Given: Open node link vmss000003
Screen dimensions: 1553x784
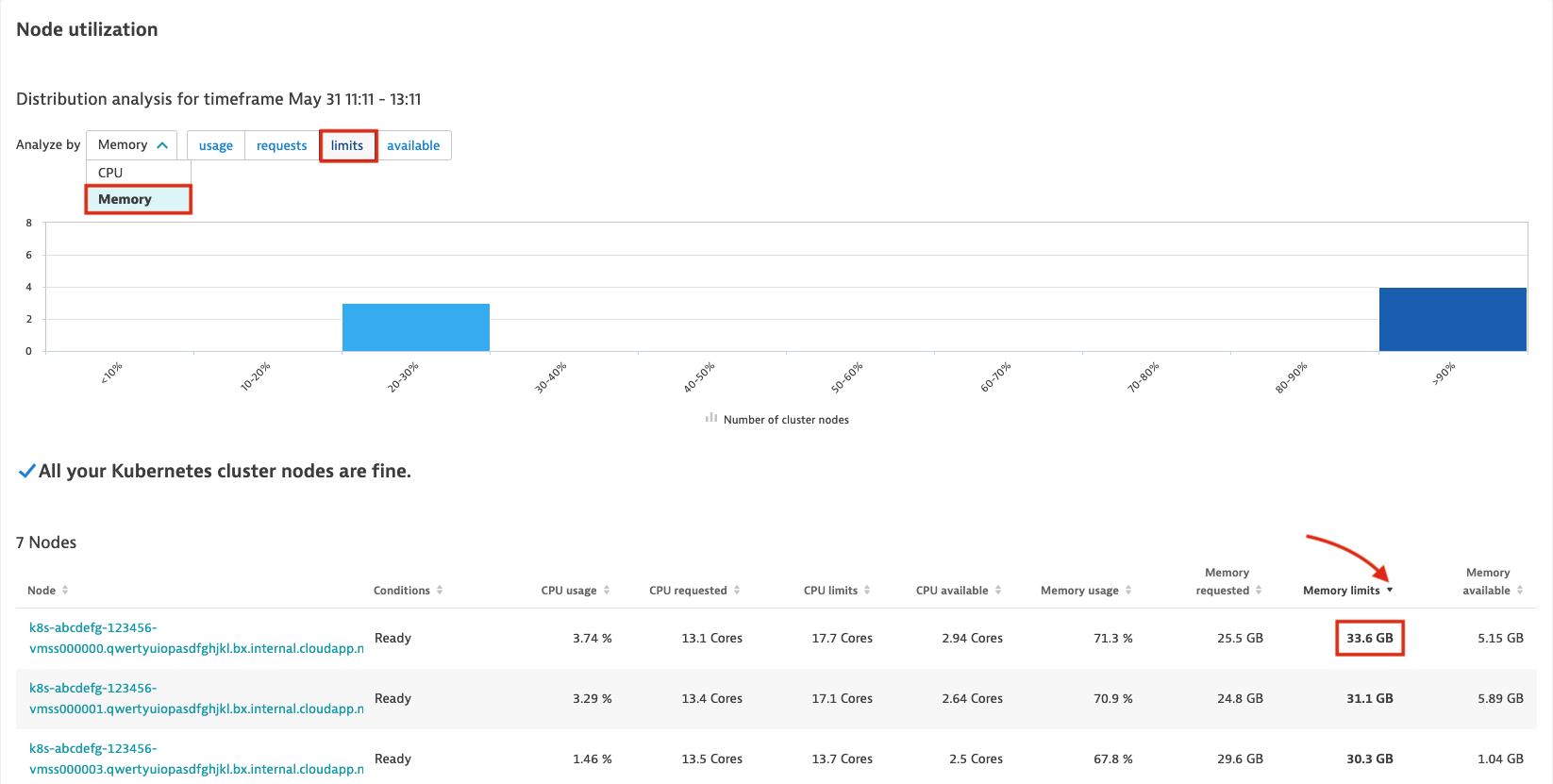Looking at the screenshot, I should pos(196,759).
